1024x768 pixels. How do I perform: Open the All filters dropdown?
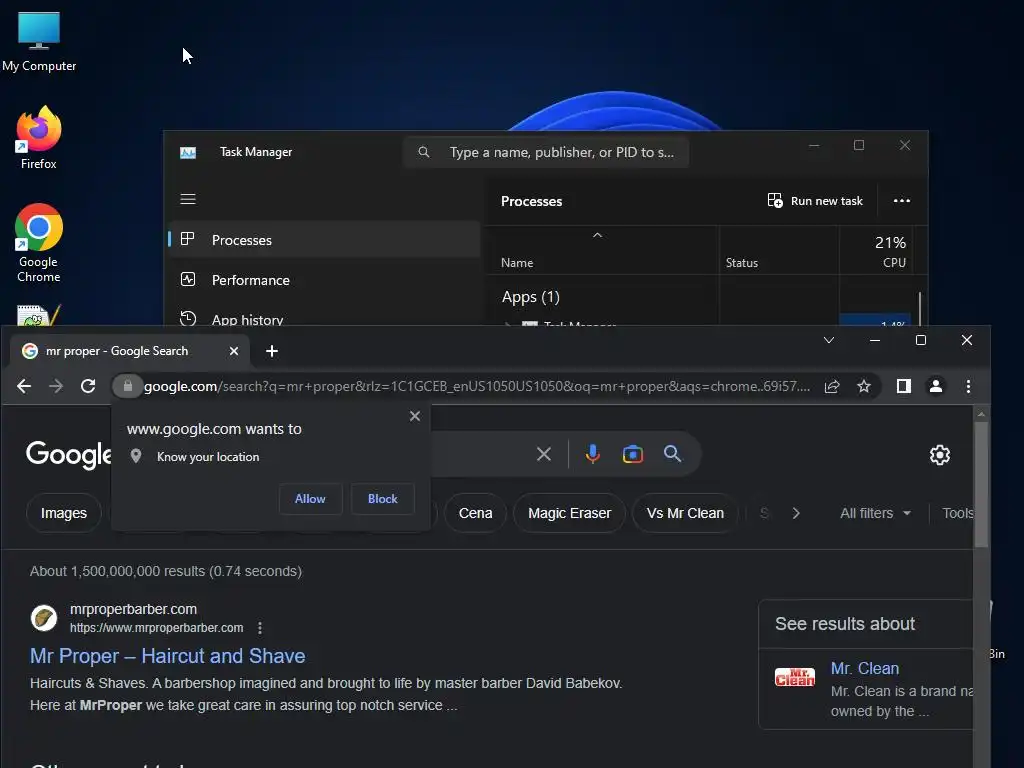[x=875, y=513]
